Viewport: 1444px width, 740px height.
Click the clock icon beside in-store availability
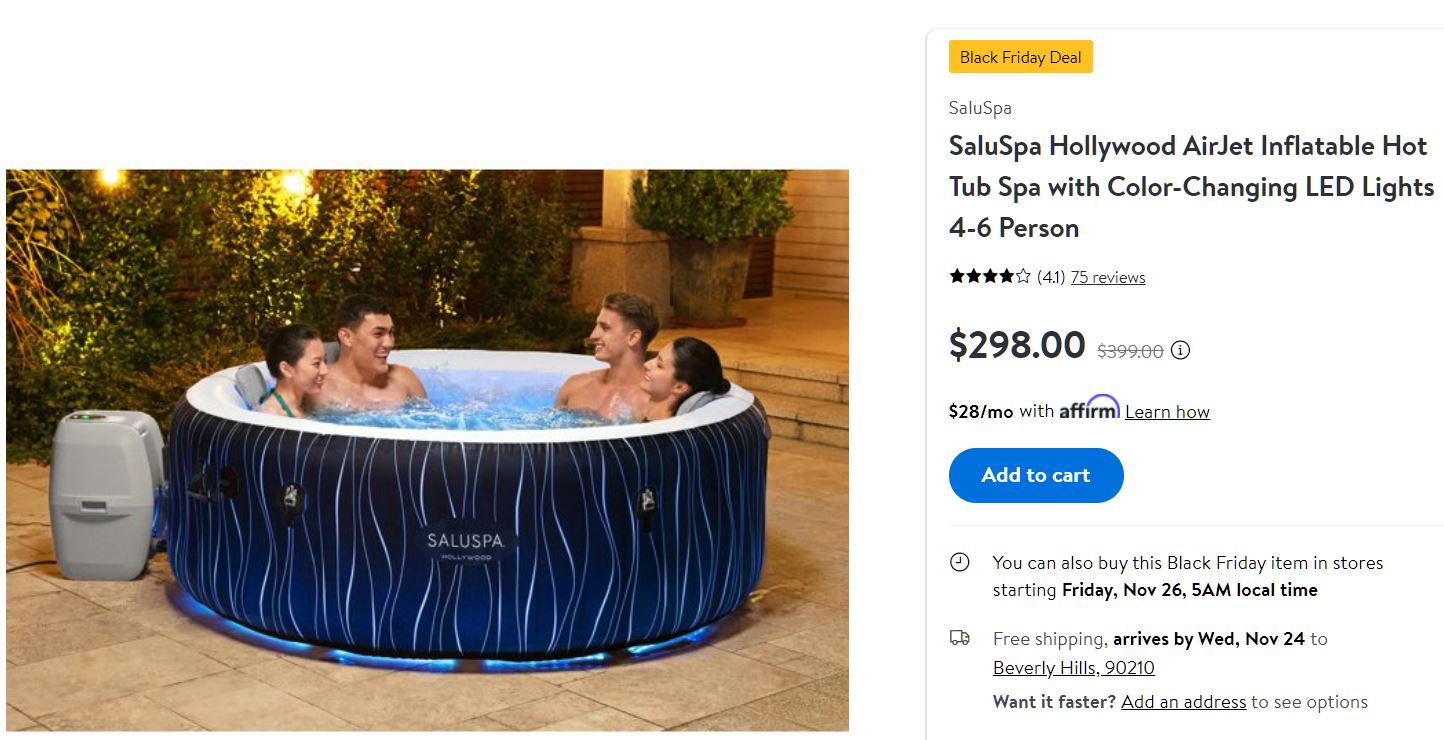coord(959,563)
